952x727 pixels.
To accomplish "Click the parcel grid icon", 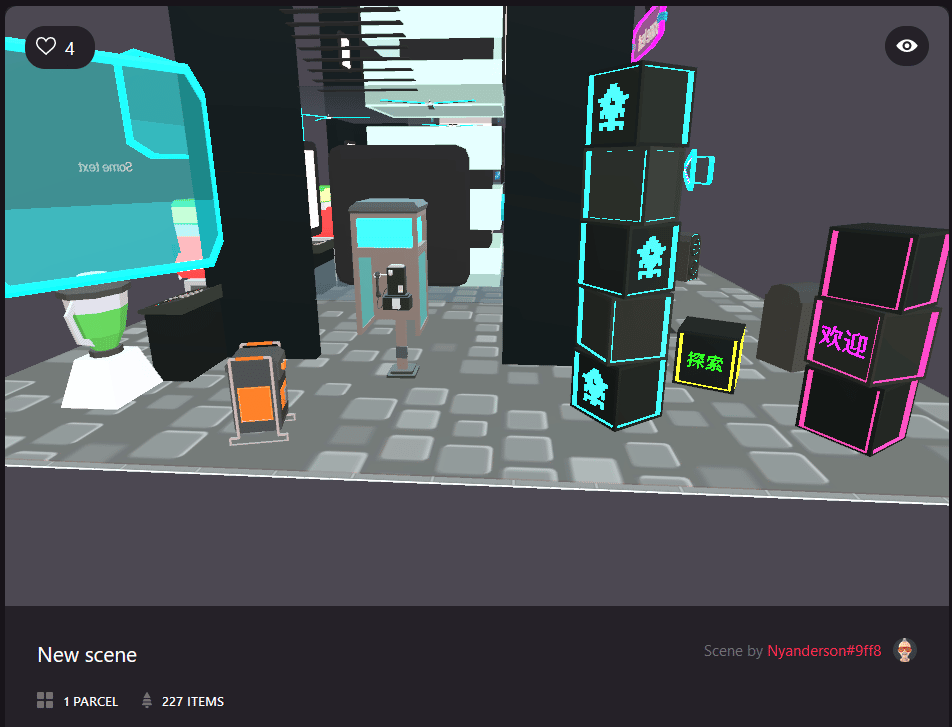I will click(45, 701).
